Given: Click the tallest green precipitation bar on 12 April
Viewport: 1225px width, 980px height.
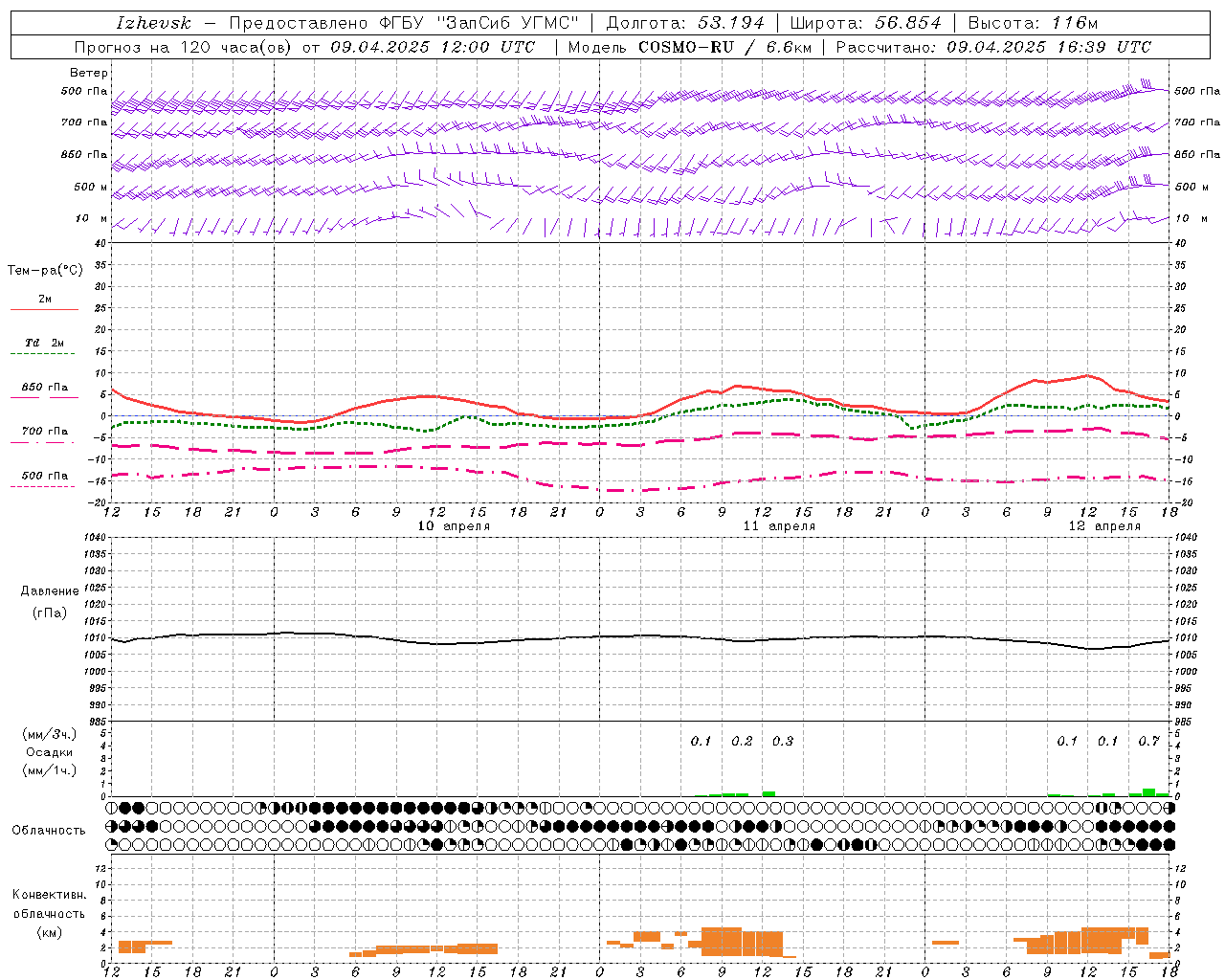Looking at the screenshot, I should click(1148, 792).
